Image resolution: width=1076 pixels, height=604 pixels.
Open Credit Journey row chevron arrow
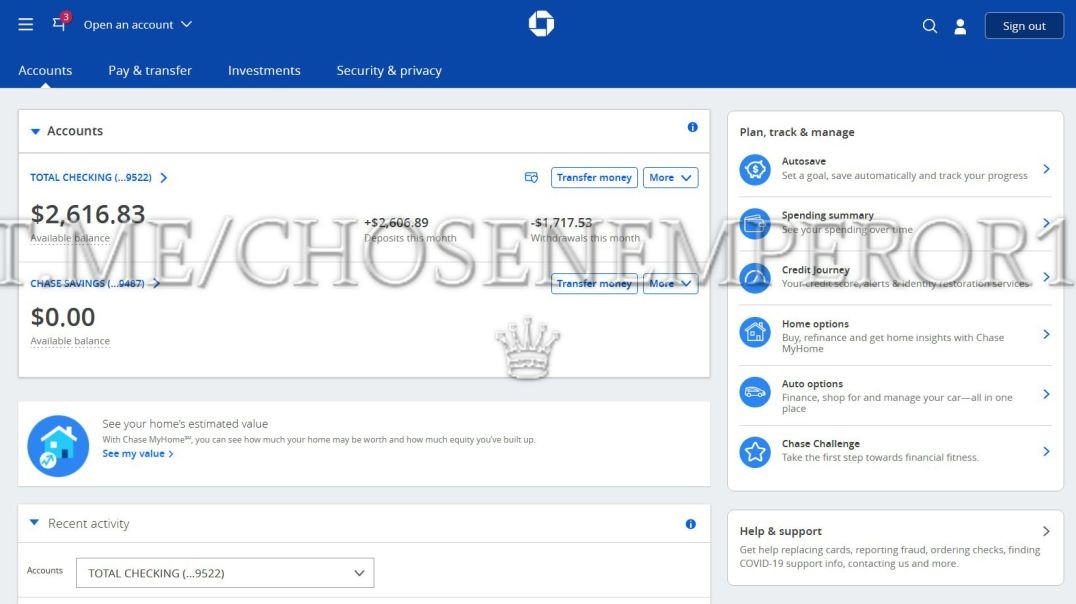point(1046,277)
